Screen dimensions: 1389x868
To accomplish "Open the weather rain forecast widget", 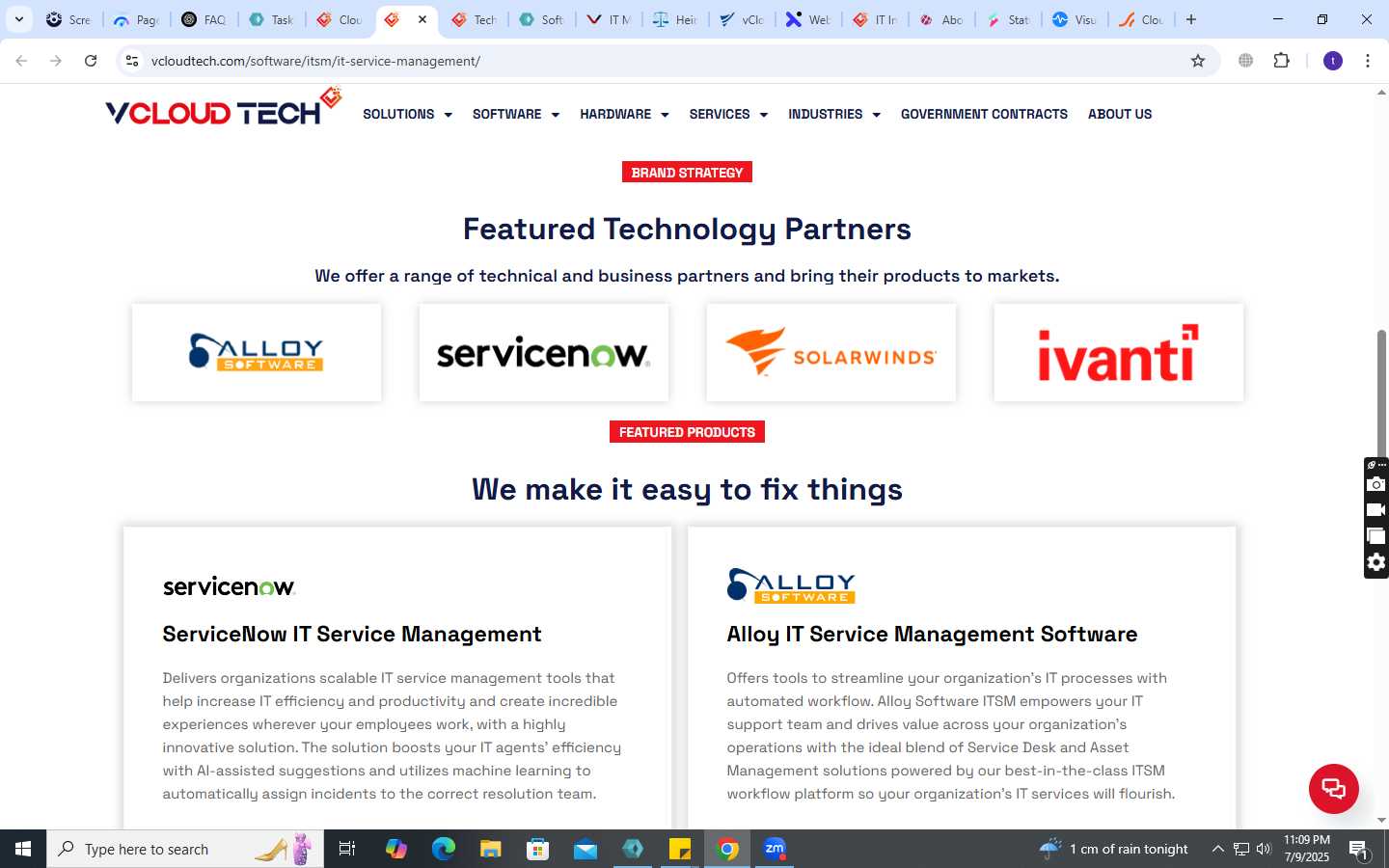I will (1114, 849).
